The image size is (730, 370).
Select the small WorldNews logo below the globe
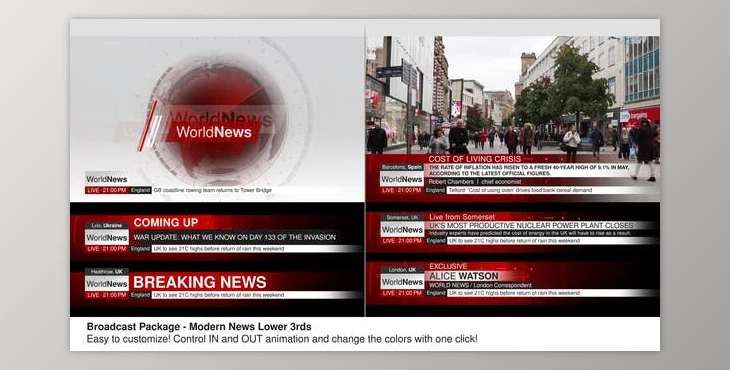107,179
